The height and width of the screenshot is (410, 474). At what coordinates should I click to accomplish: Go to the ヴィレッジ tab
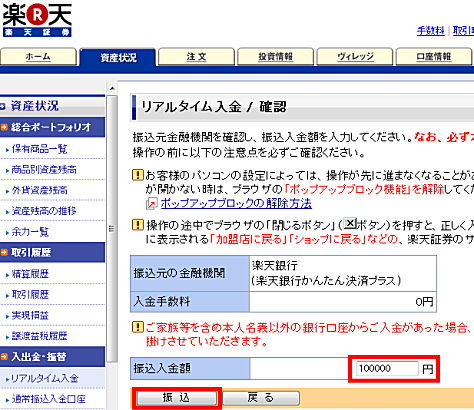(355, 57)
